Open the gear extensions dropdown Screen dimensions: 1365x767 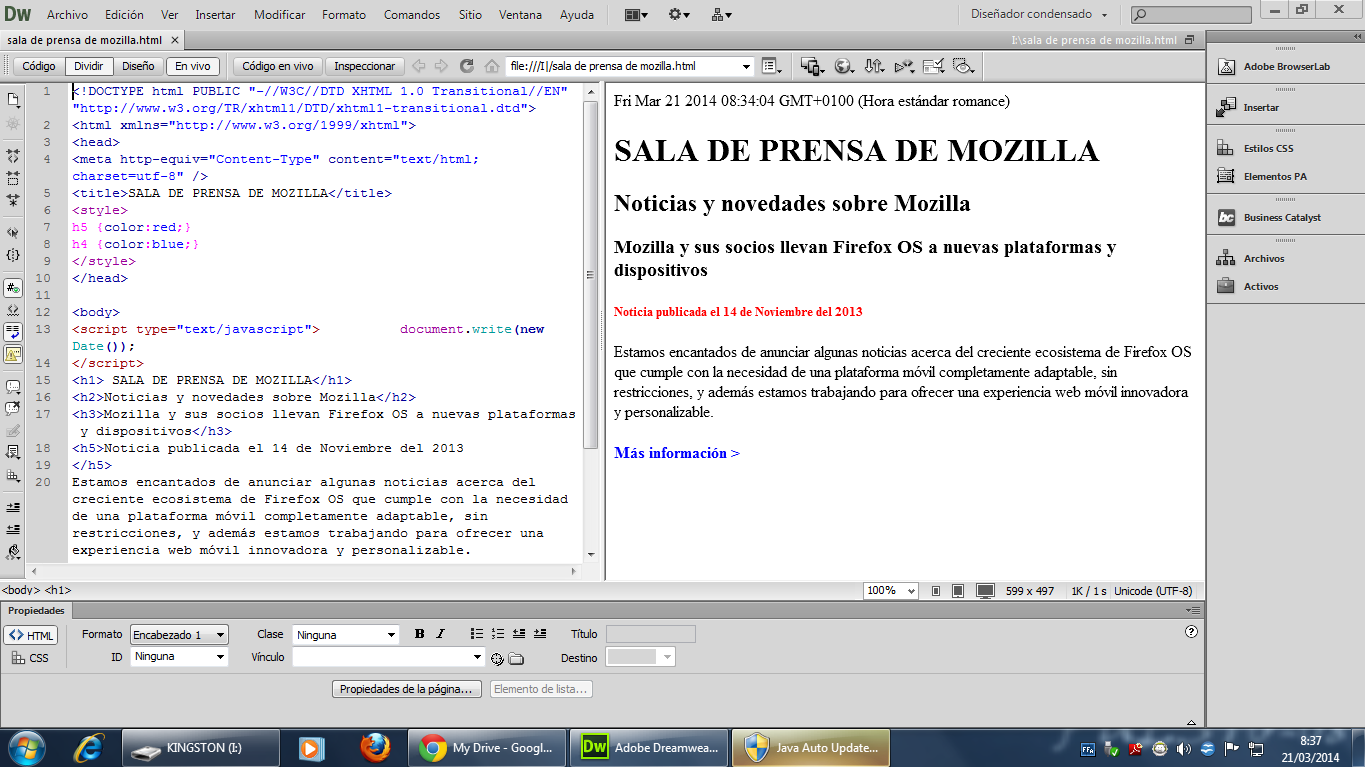(x=680, y=15)
